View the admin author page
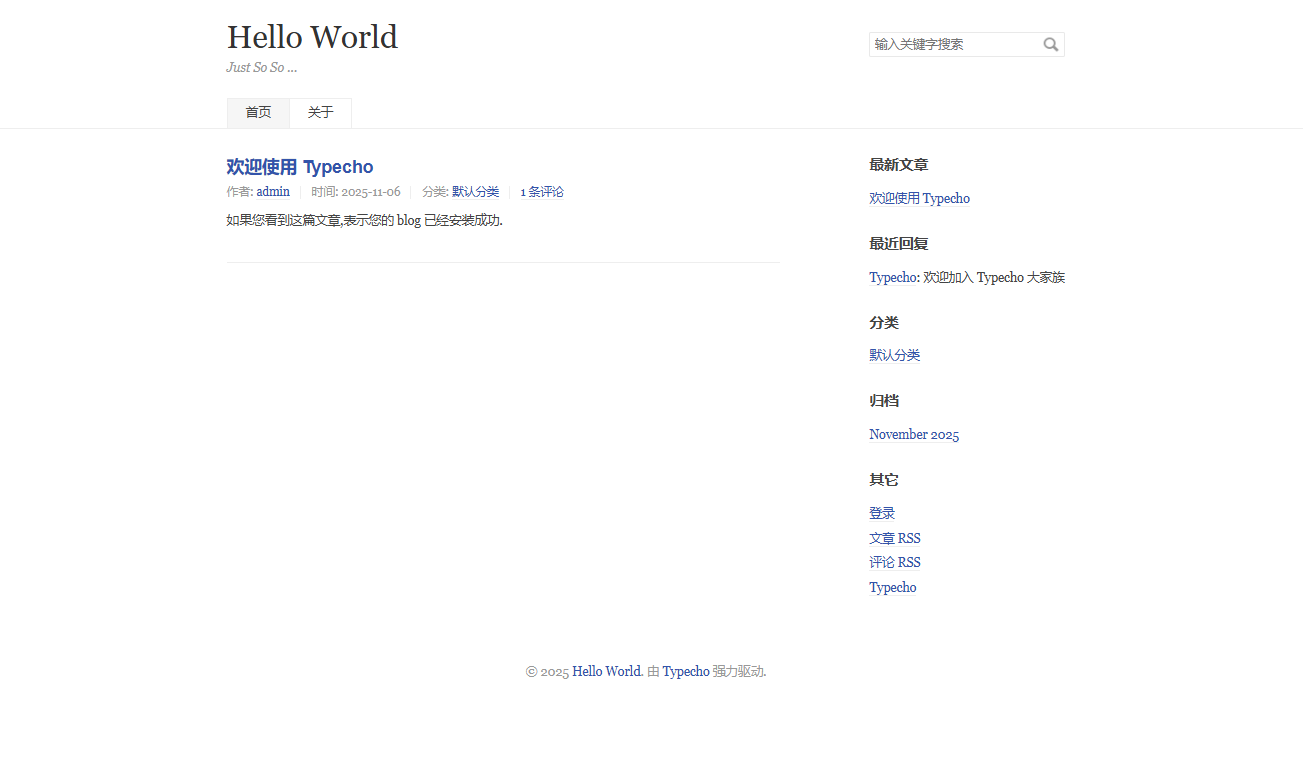Viewport: 1303px width, 768px height. click(x=273, y=192)
